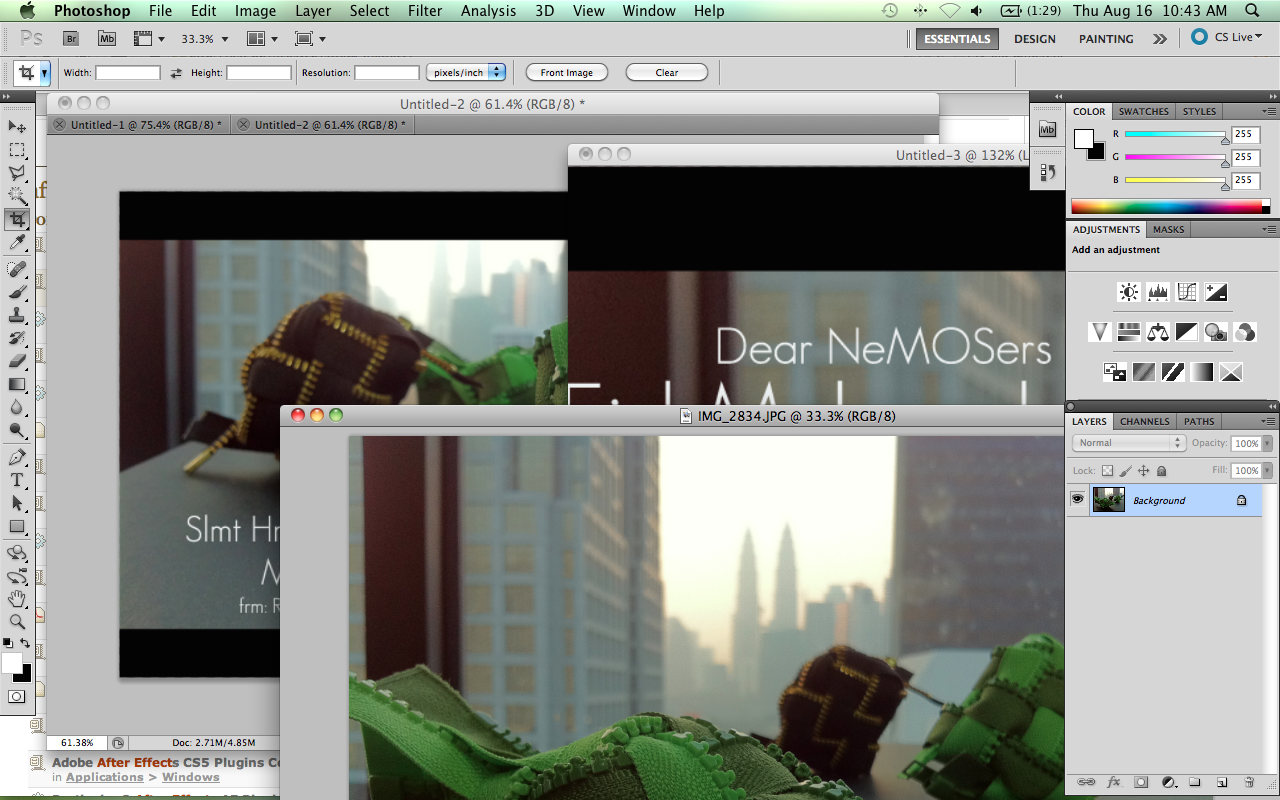Image resolution: width=1280 pixels, height=800 pixels.
Task: Select the Clone Stamp tool
Action: point(17,316)
